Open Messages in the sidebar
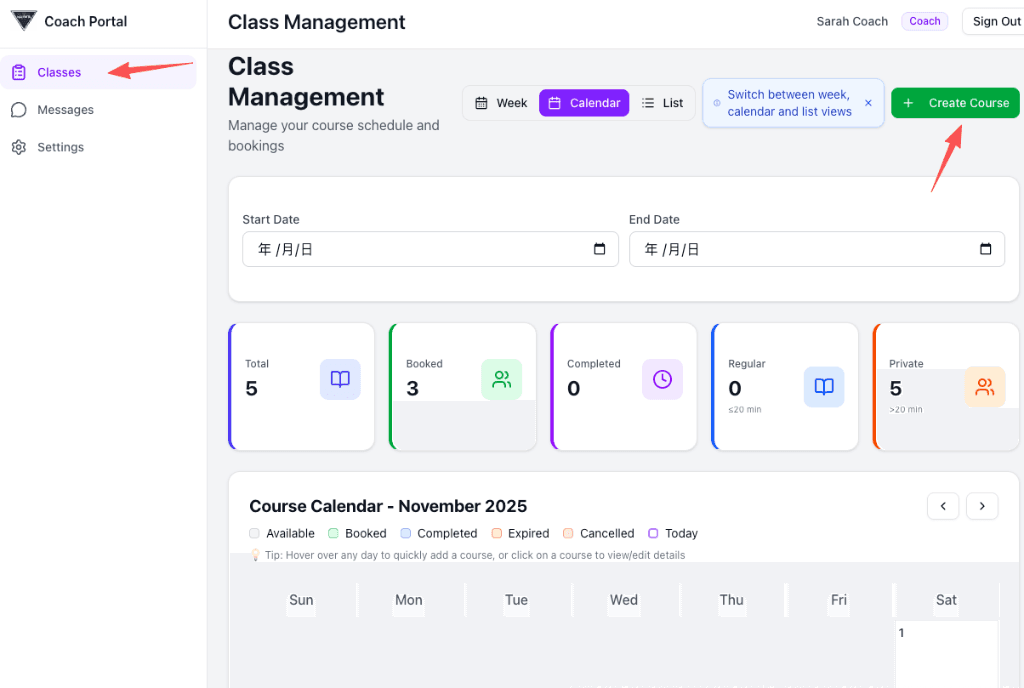1024x688 pixels. pyautogui.click(x=65, y=110)
